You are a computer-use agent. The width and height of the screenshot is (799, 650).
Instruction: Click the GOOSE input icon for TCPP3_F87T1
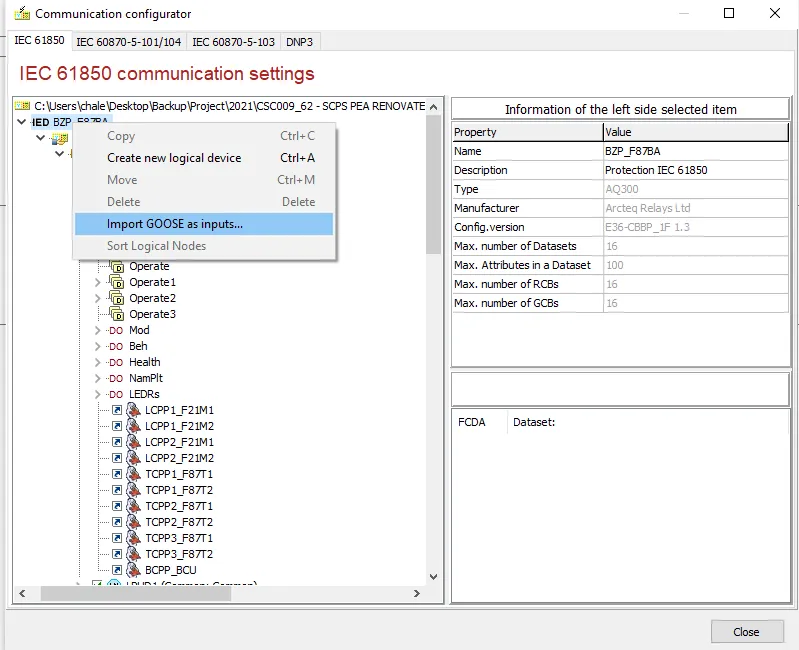[x=134, y=538]
